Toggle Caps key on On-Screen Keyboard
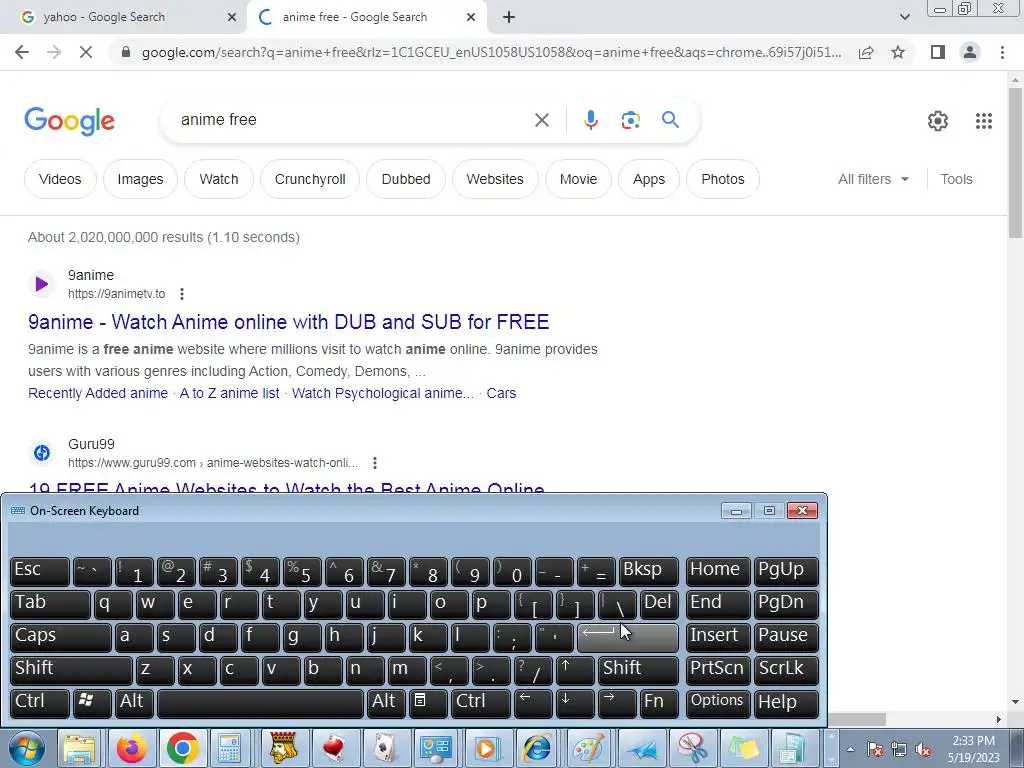The image size is (1024, 768). click(61, 637)
